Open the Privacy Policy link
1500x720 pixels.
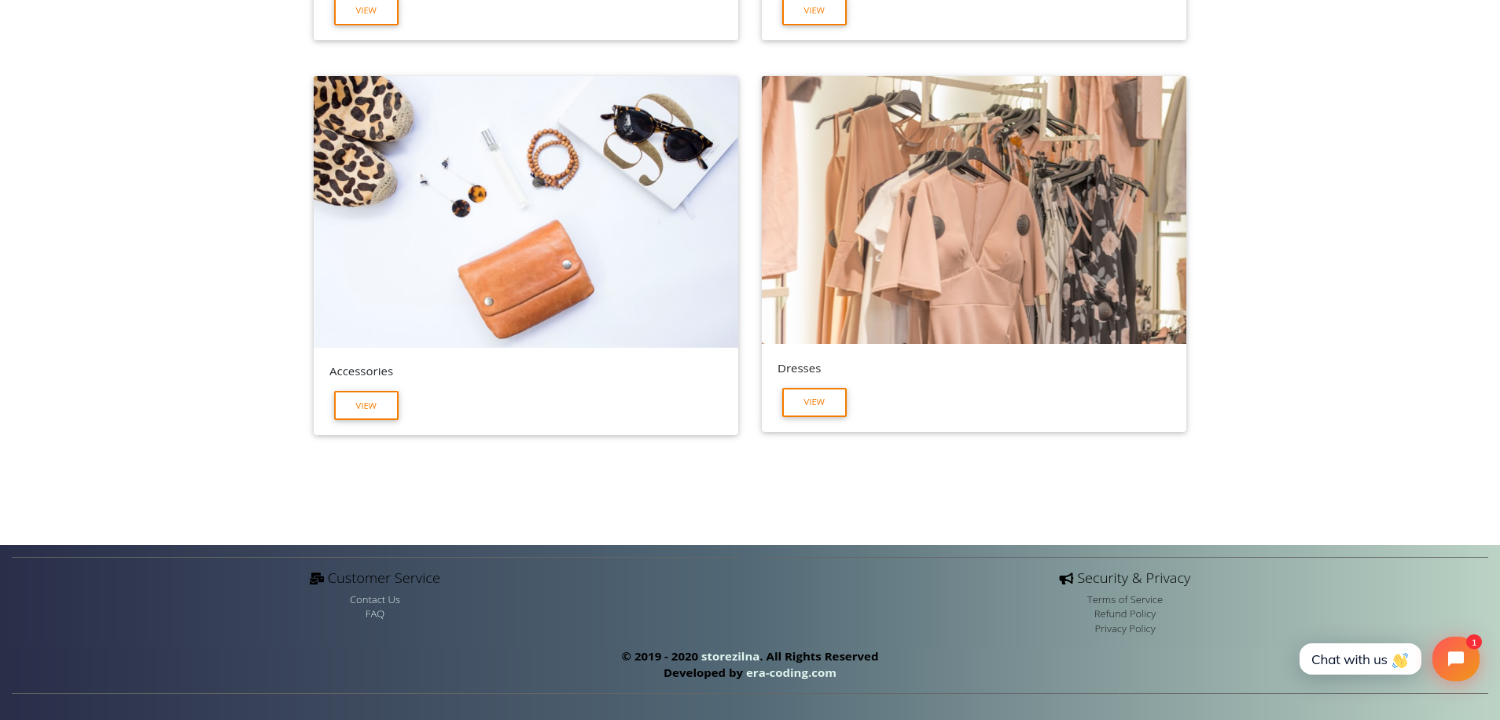1125,629
